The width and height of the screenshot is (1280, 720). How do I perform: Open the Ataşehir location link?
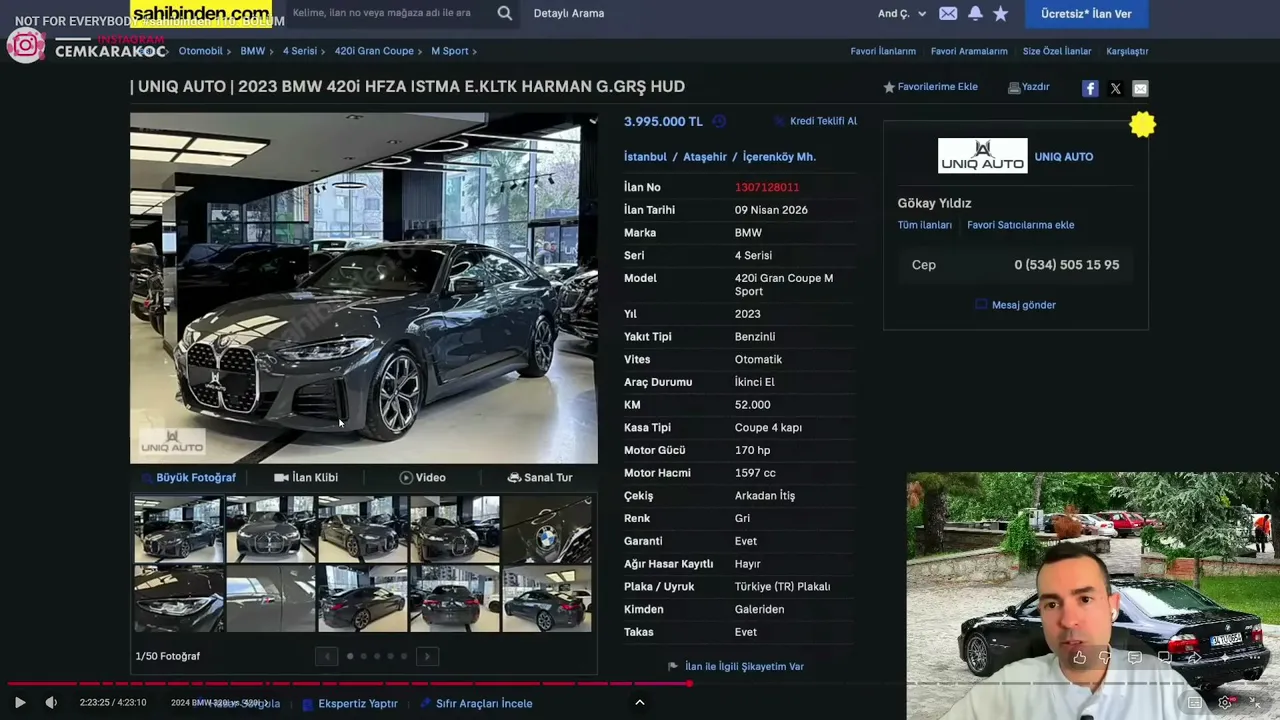[x=705, y=157]
